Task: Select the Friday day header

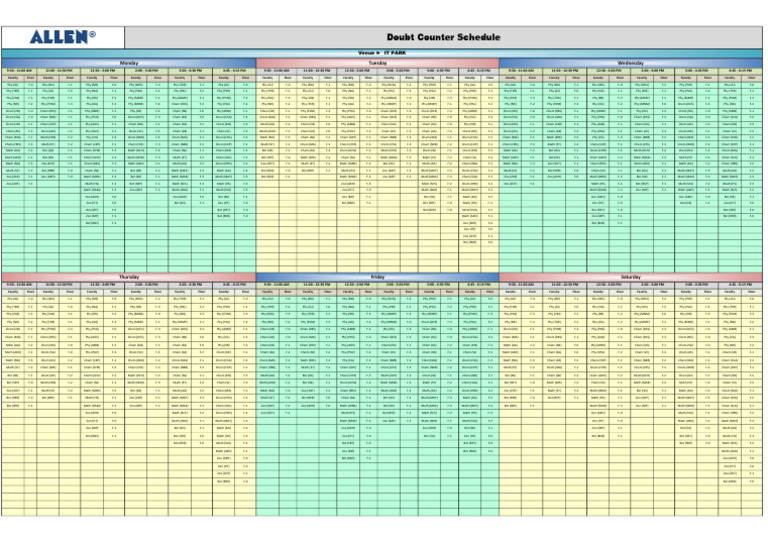Action: pos(377,277)
